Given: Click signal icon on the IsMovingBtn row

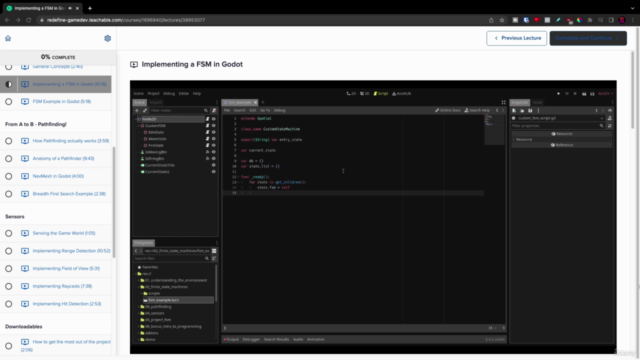Looking at the screenshot, I should pos(207,152).
